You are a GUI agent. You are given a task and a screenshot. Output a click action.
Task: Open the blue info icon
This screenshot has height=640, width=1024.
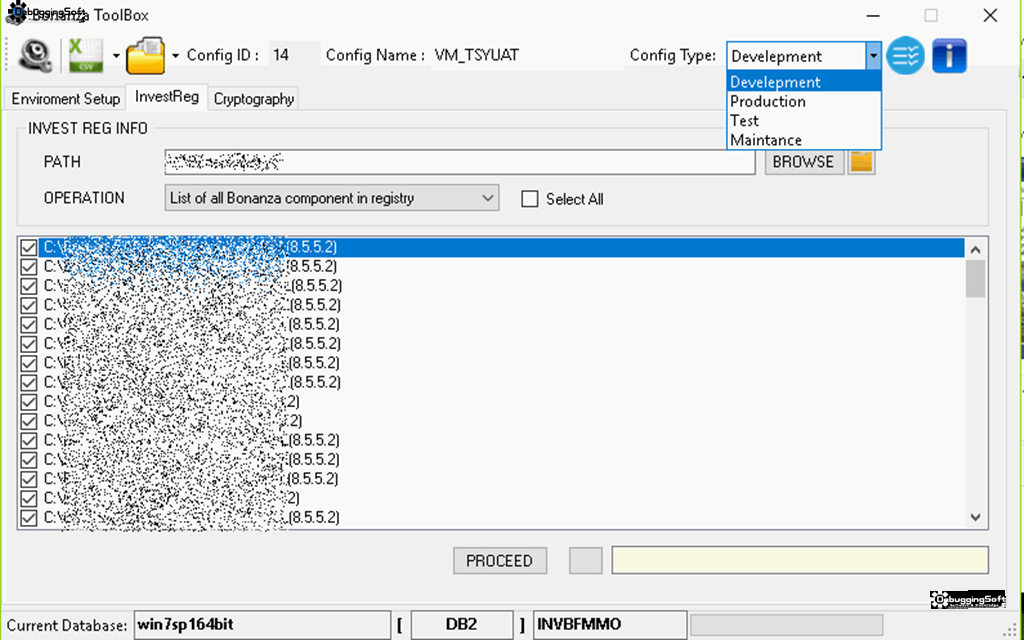pos(950,56)
